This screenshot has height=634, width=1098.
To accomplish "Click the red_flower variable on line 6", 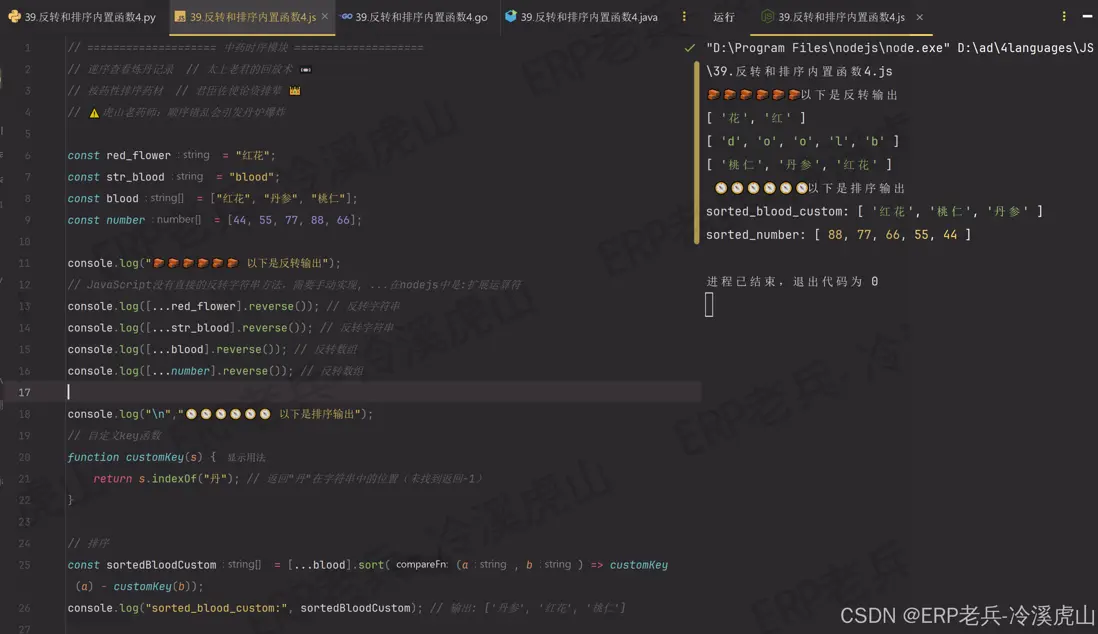I will [139, 156].
